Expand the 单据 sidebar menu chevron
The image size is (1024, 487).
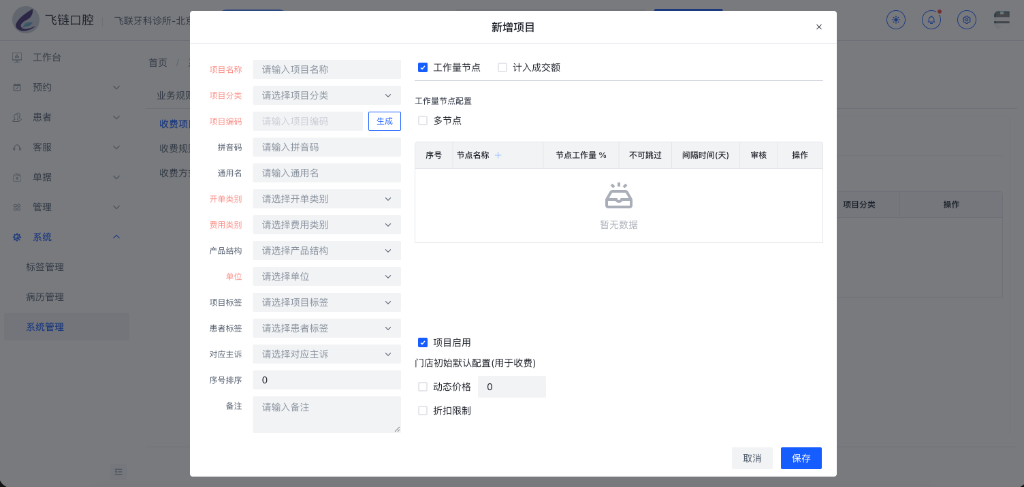(116, 178)
